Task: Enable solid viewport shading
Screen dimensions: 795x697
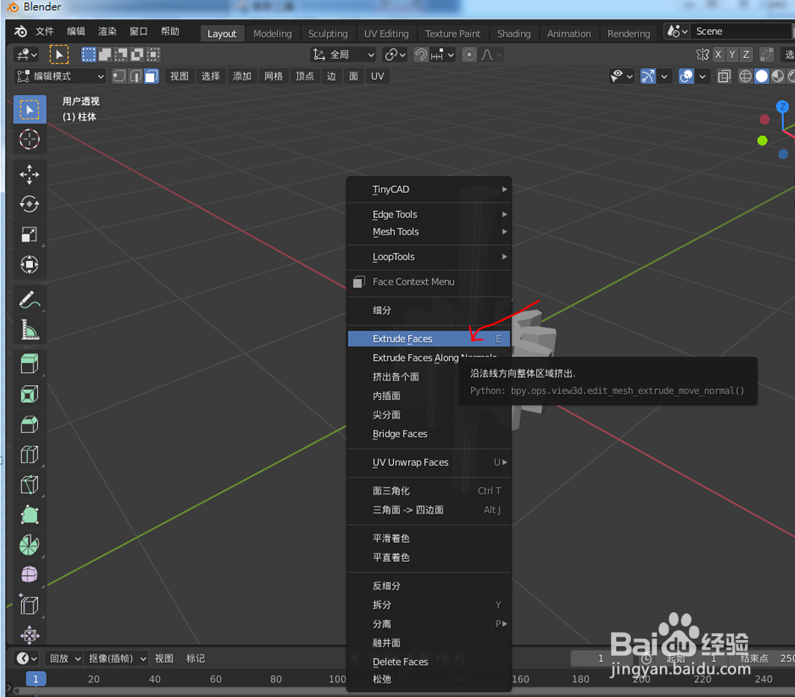Action: 762,76
